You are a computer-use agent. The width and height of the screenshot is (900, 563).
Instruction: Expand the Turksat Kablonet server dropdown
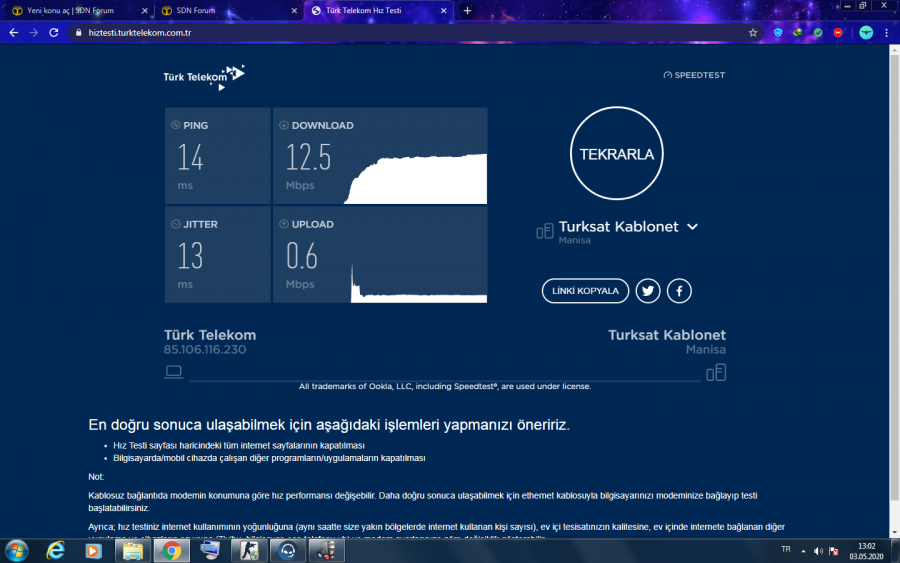[x=693, y=227]
